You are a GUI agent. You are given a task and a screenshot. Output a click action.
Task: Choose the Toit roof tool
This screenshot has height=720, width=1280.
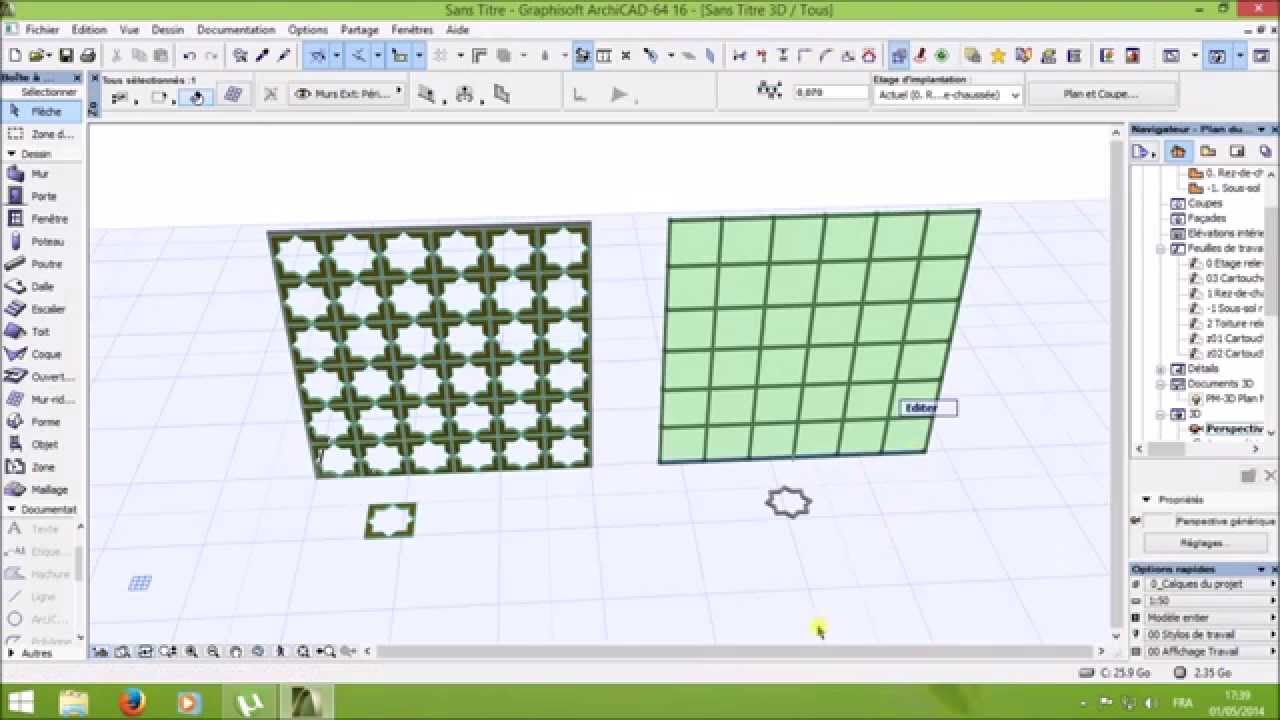pos(40,331)
